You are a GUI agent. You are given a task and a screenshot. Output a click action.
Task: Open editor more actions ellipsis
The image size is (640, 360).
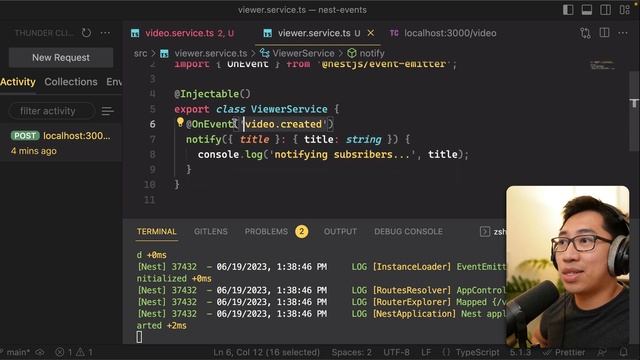623,33
